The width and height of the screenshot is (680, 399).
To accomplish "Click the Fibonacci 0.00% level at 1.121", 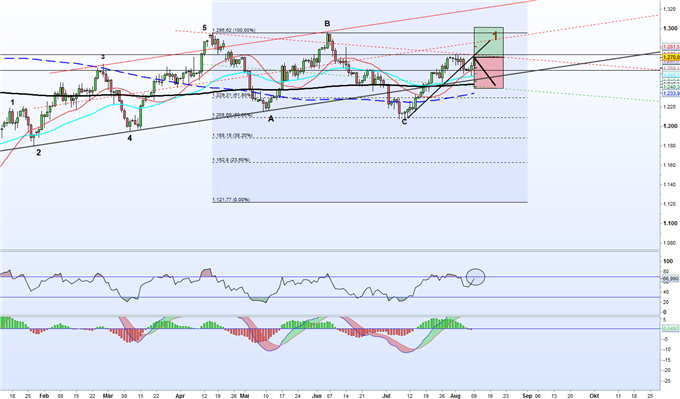I will [x=231, y=200].
